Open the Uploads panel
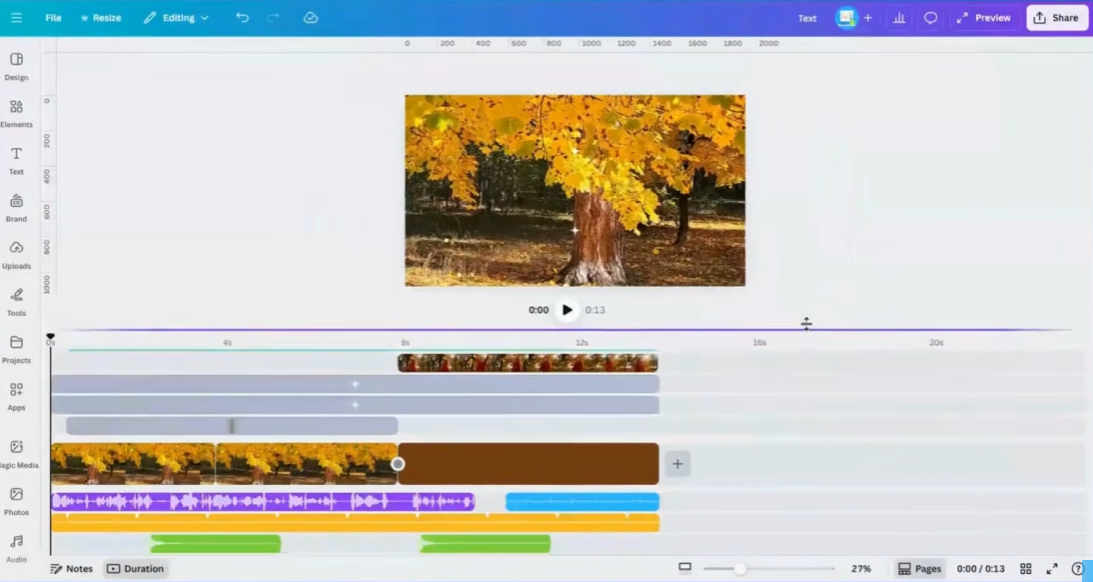The height and width of the screenshot is (582, 1093). point(16,255)
